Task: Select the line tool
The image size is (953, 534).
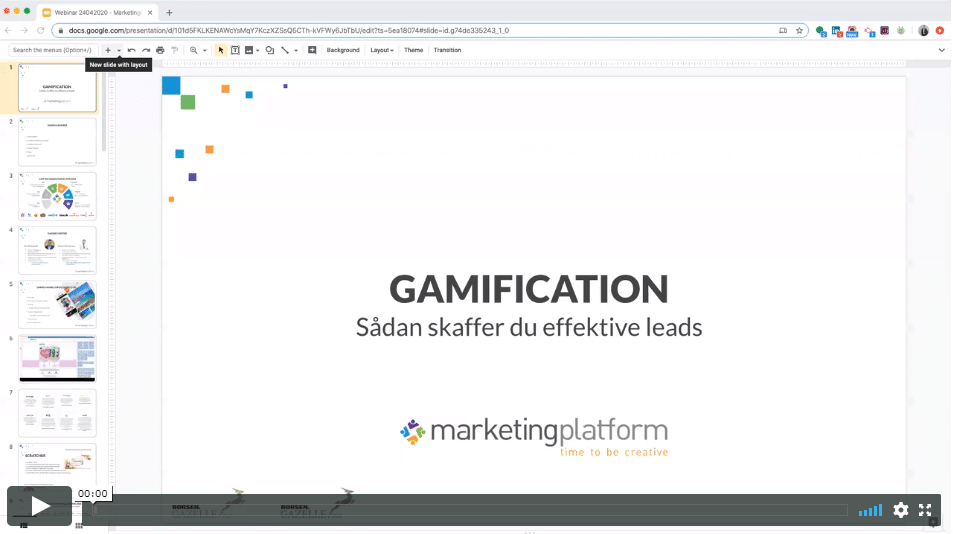Action: click(285, 50)
